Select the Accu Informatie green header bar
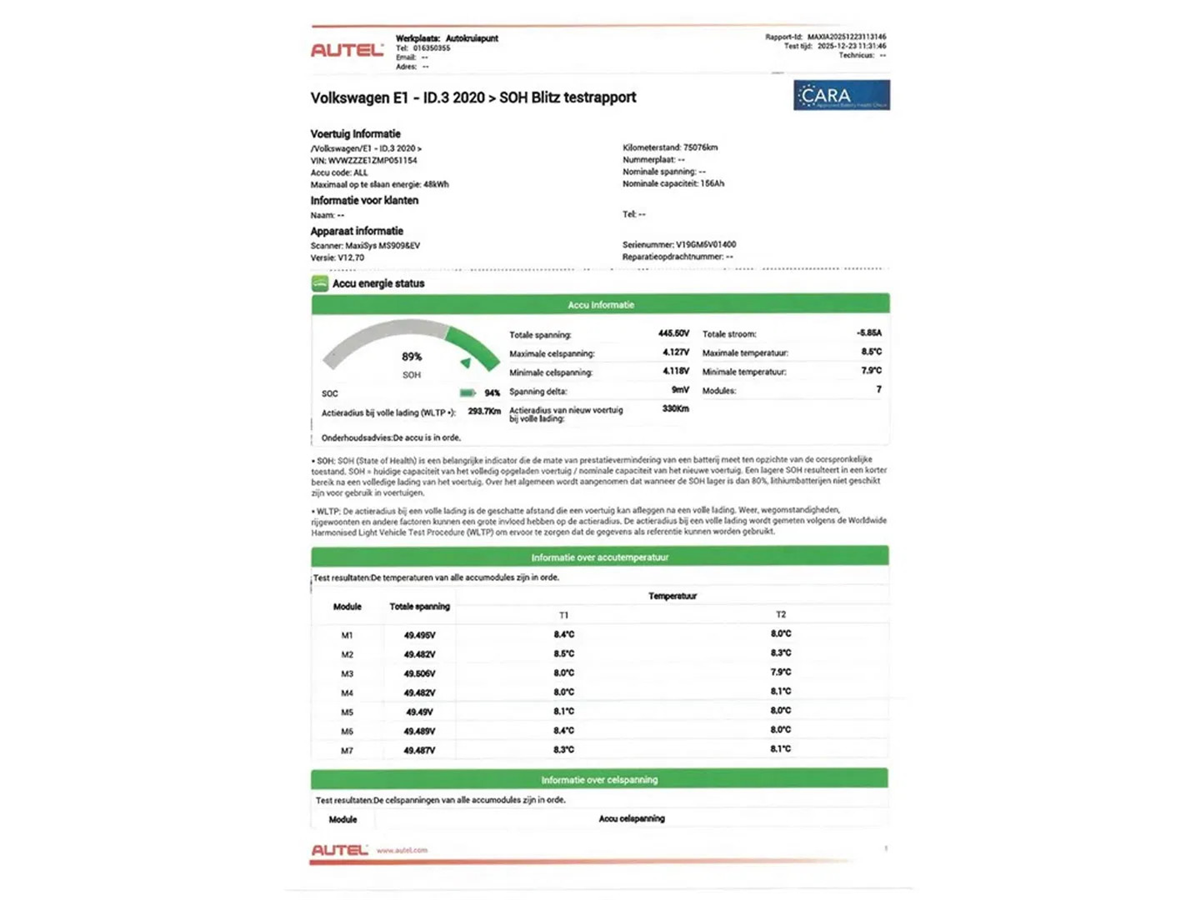1200x900 pixels. (600, 305)
